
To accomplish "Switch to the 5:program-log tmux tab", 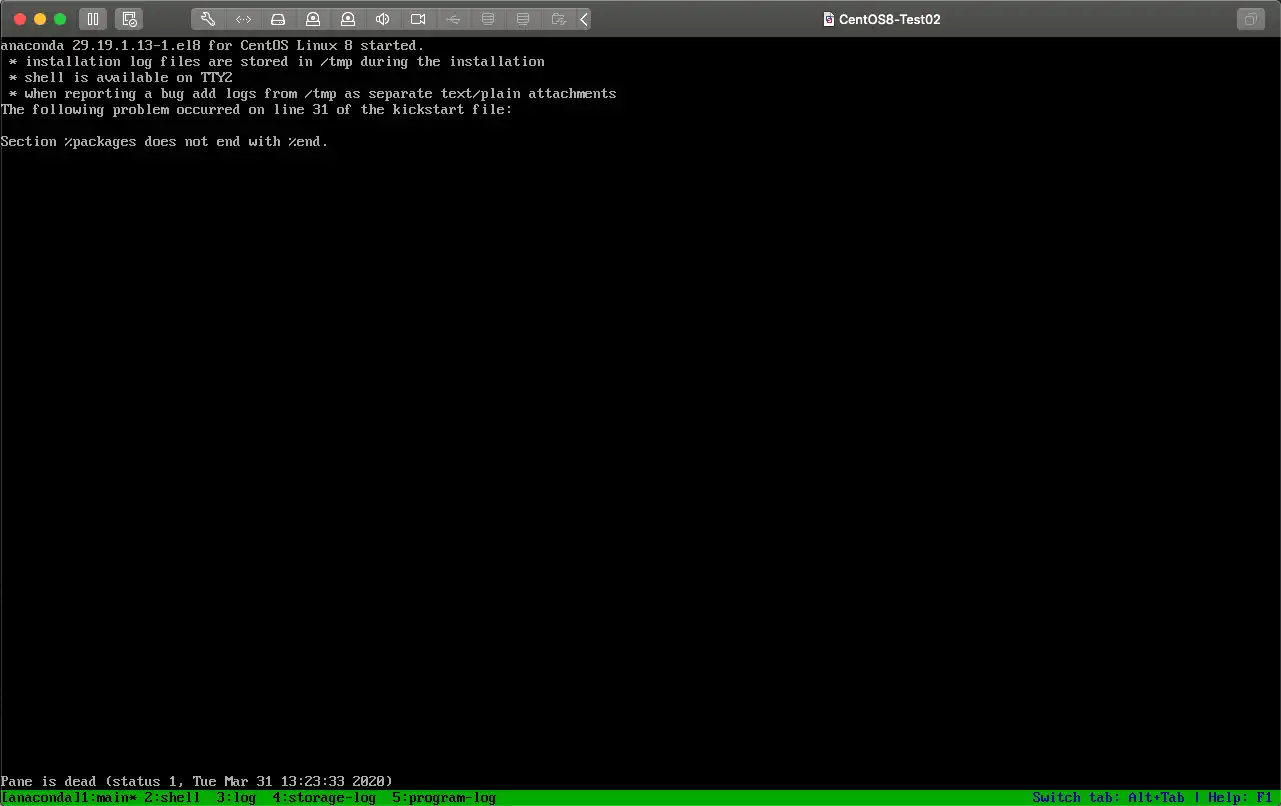I will pos(444,798).
